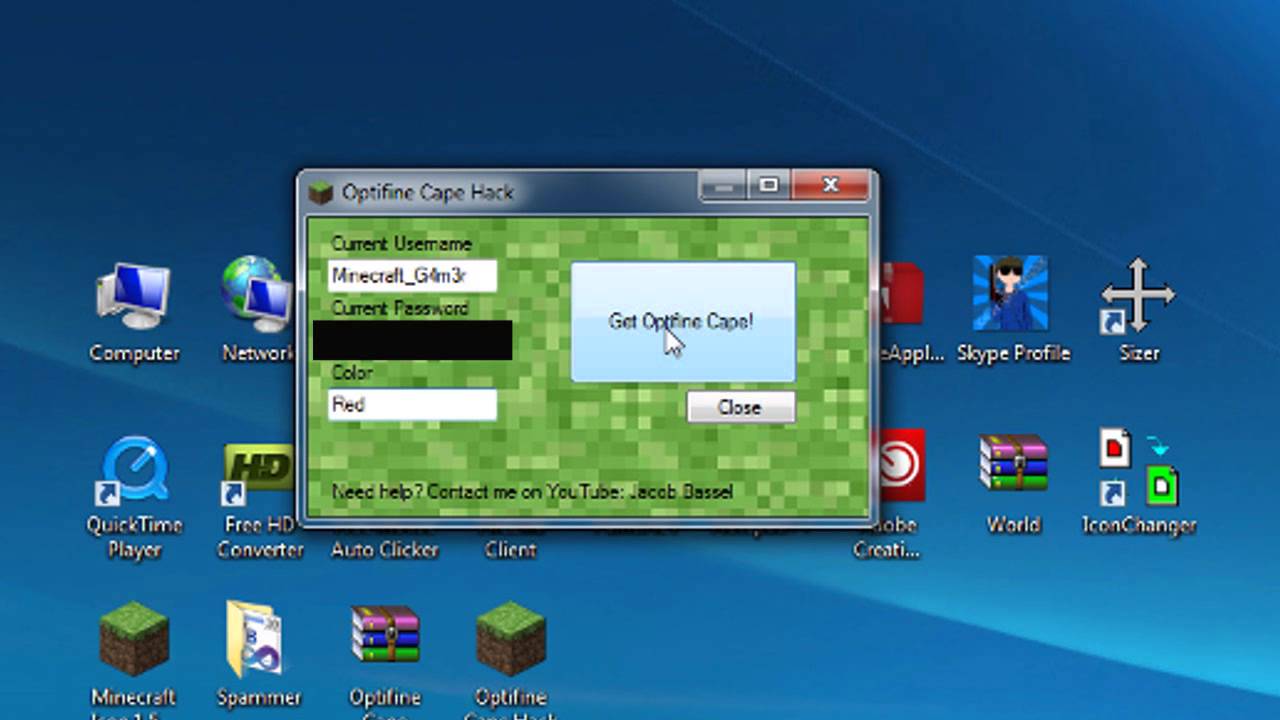Click the Get Optifine Cape! button

[683, 322]
